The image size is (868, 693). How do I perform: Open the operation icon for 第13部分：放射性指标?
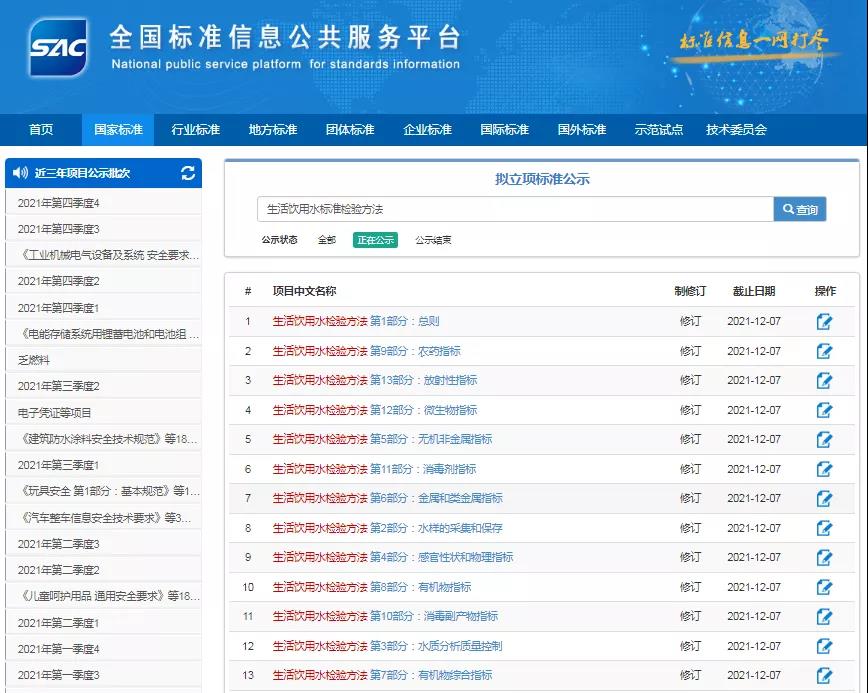[824, 380]
